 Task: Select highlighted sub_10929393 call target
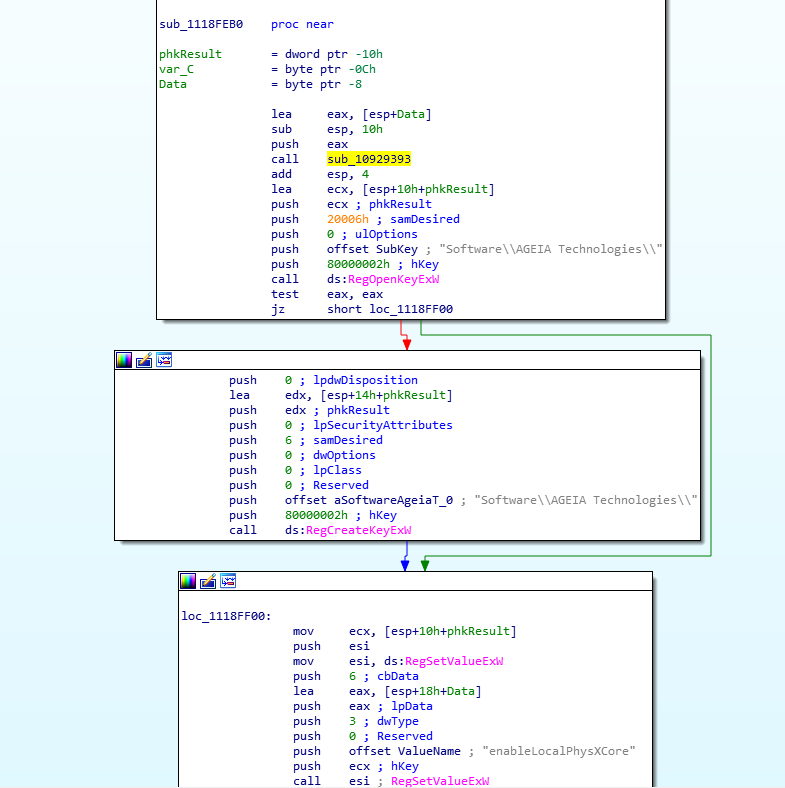[x=368, y=159]
